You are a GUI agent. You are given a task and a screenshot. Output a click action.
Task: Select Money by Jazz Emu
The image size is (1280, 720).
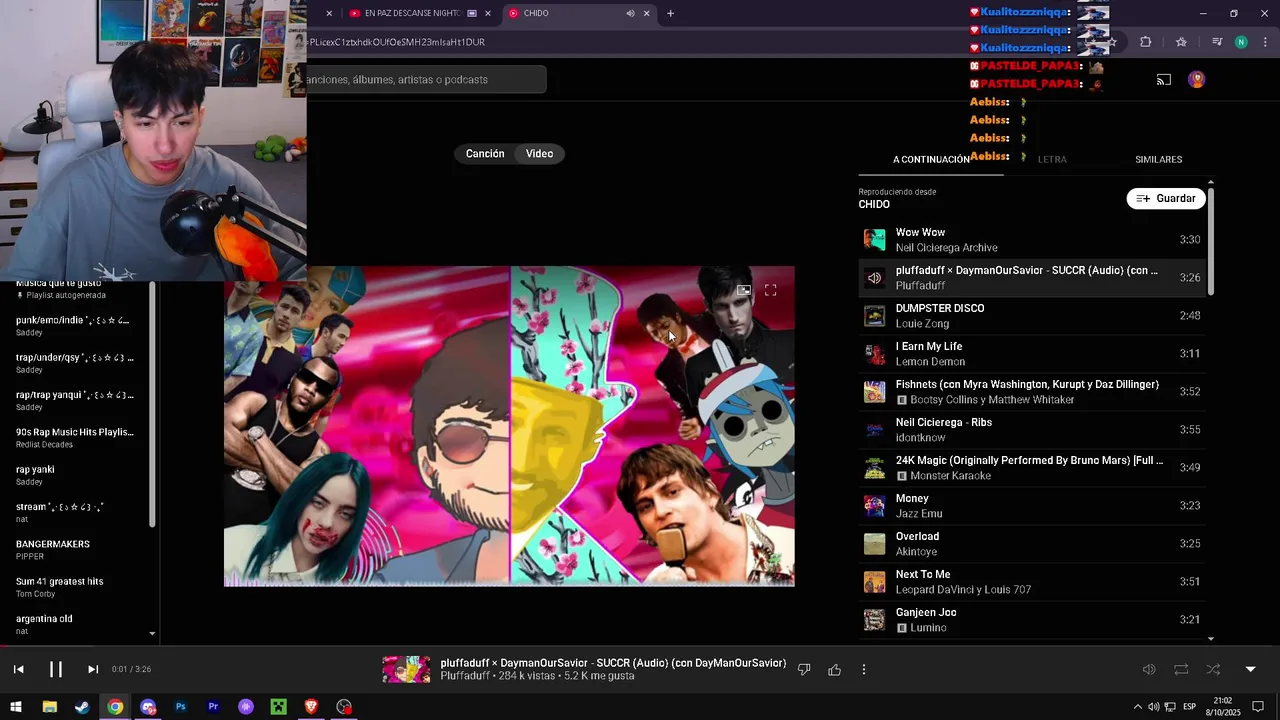(1032, 506)
